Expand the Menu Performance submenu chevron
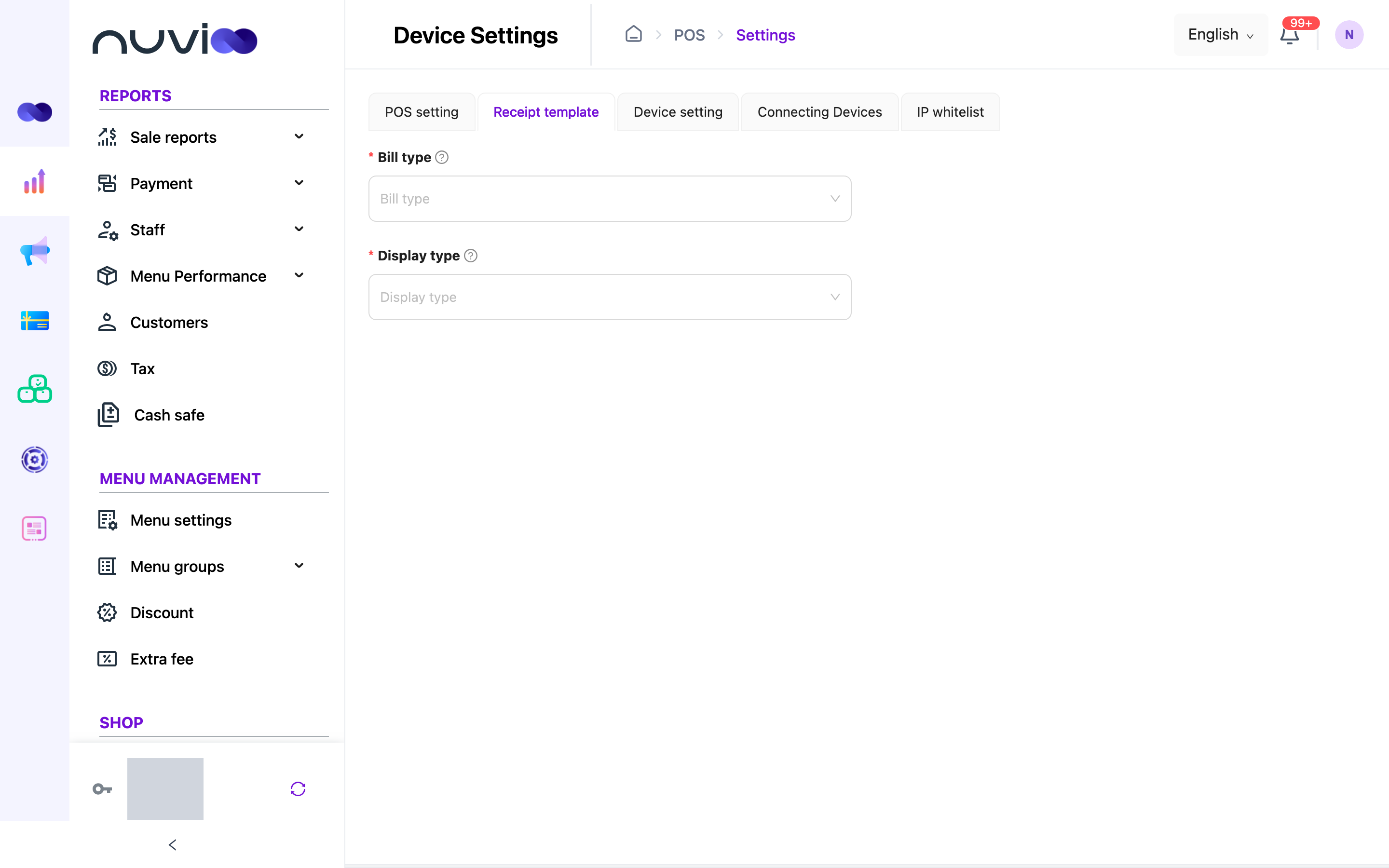The image size is (1389, 868). (x=299, y=275)
